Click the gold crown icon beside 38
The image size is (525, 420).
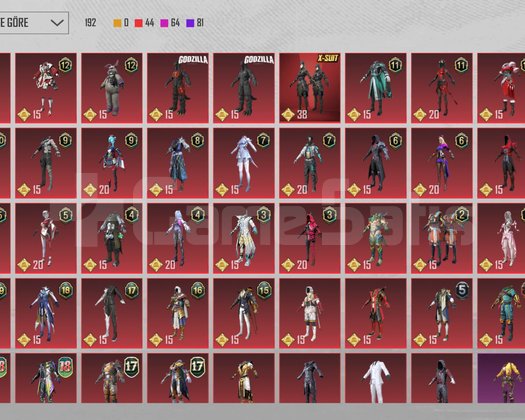pos(288,115)
